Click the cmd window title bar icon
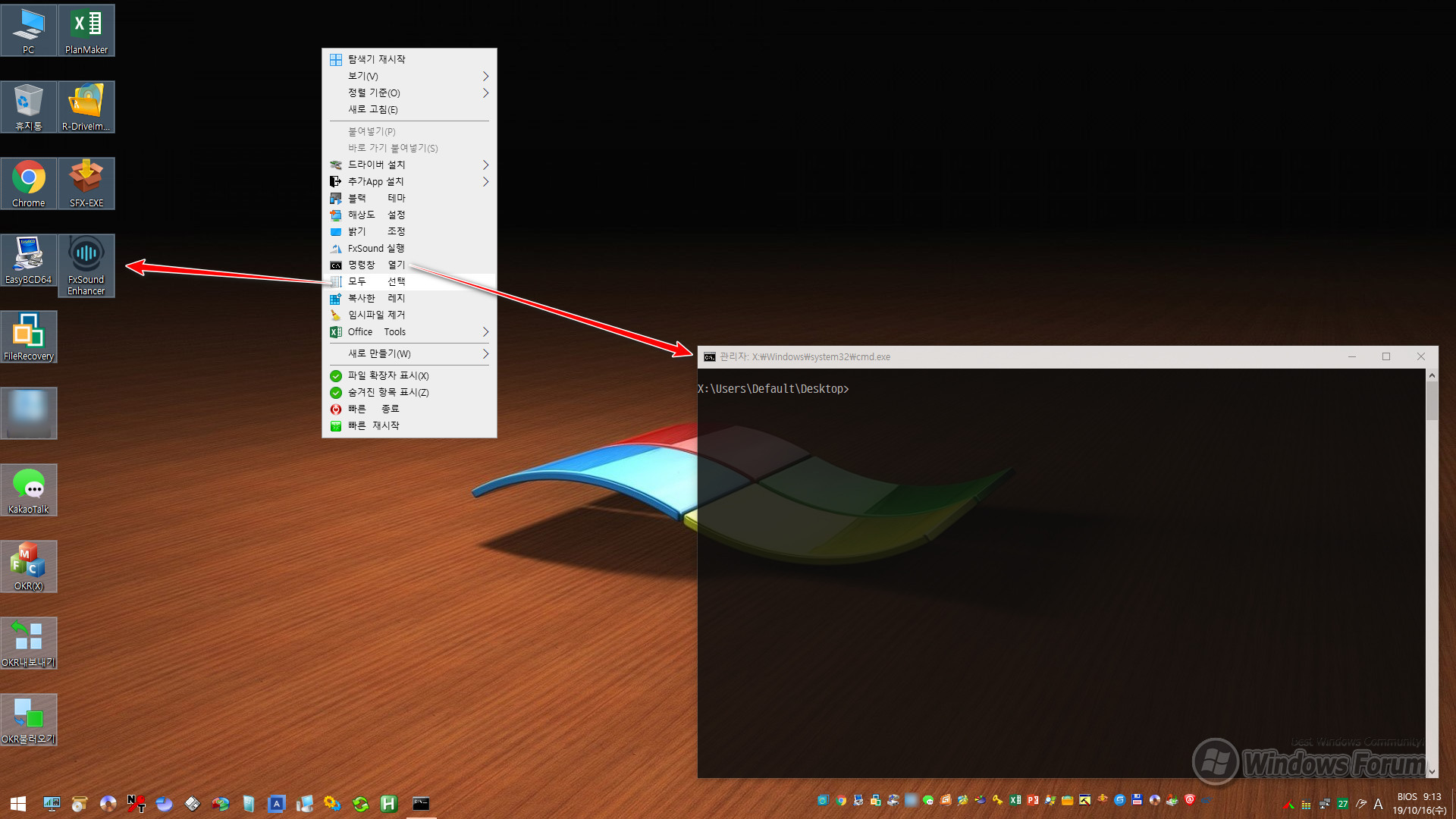Screen dimensions: 1456x819 pyautogui.click(x=710, y=357)
